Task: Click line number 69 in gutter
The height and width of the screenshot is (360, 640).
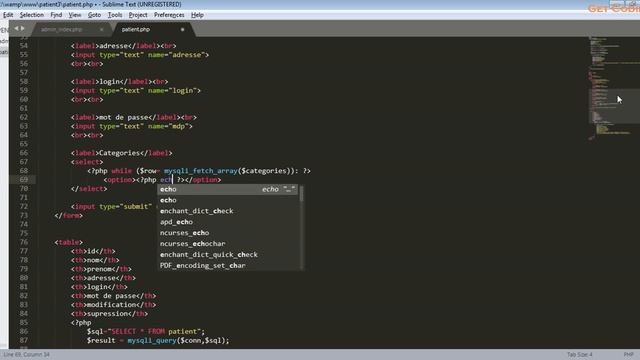Action: click(x=24, y=180)
